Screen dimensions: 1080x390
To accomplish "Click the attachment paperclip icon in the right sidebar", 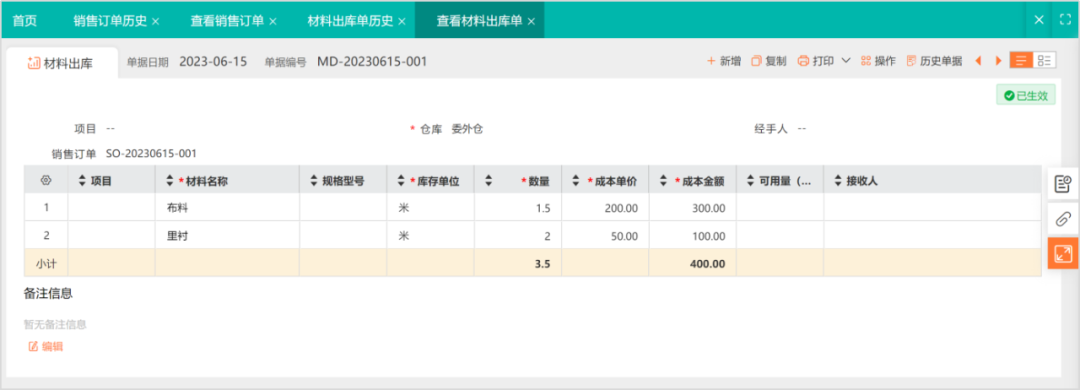I will pos(1063,219).
